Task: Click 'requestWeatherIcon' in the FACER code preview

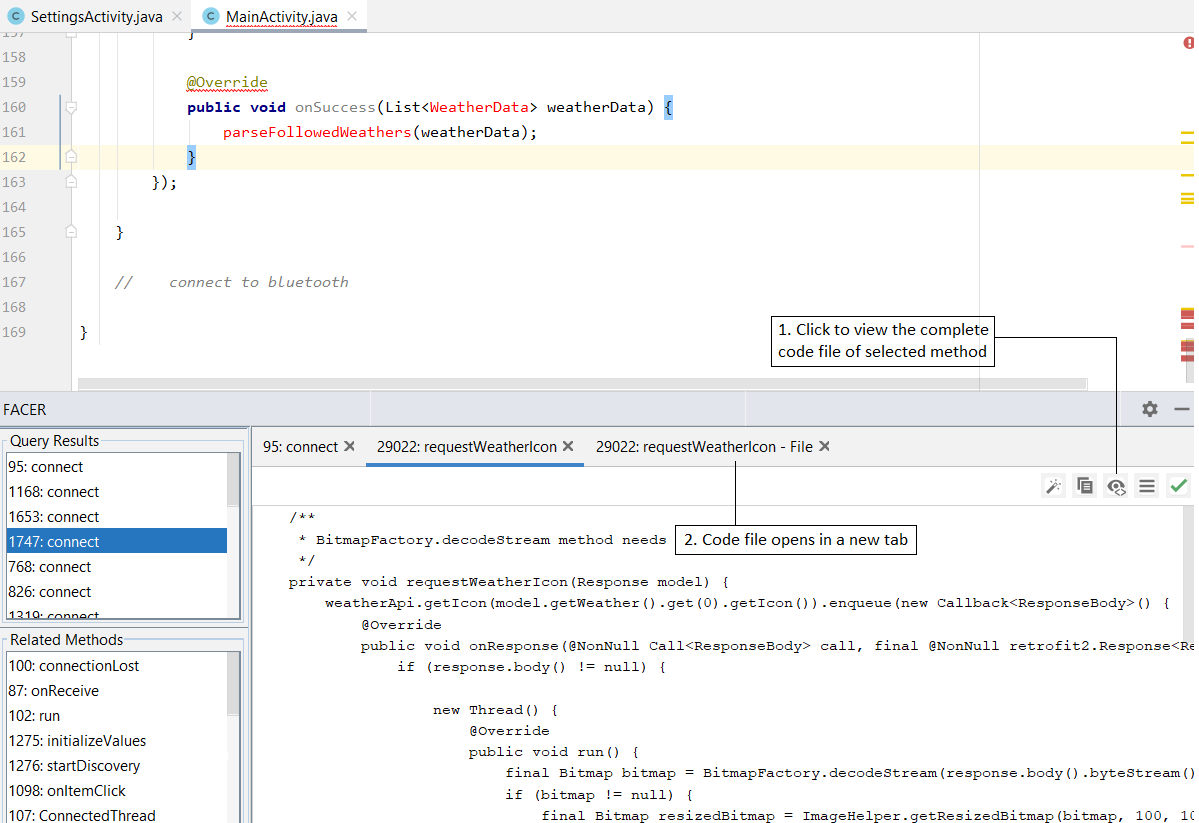Action: 486,582
